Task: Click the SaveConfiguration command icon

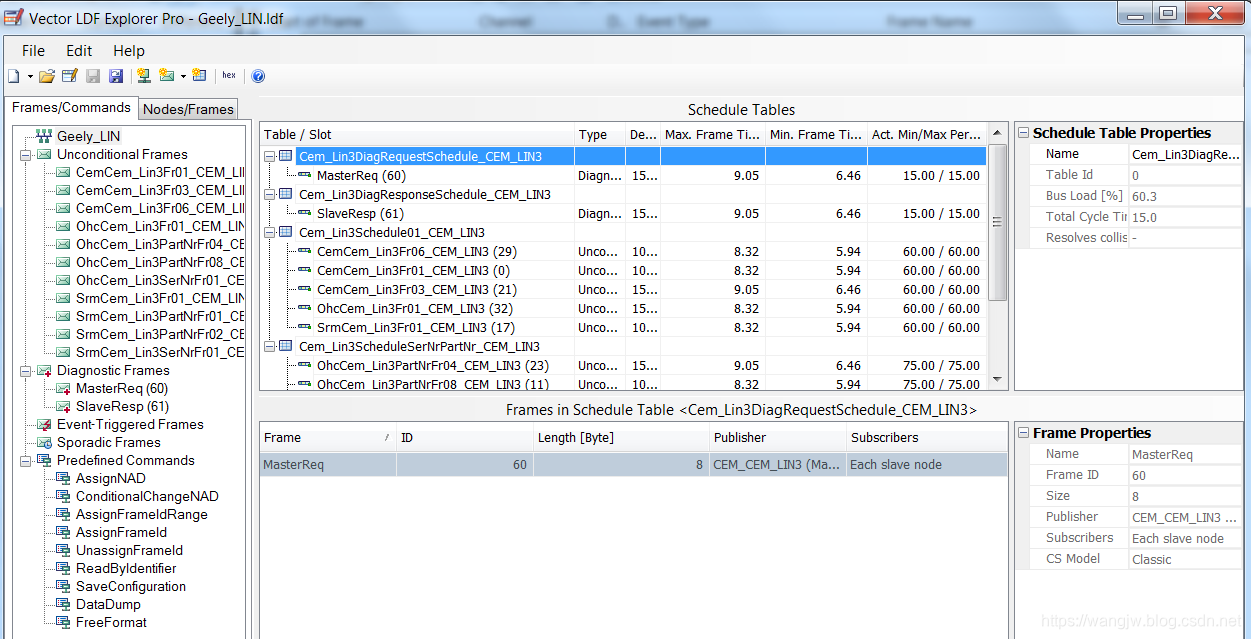Action: 63,587
